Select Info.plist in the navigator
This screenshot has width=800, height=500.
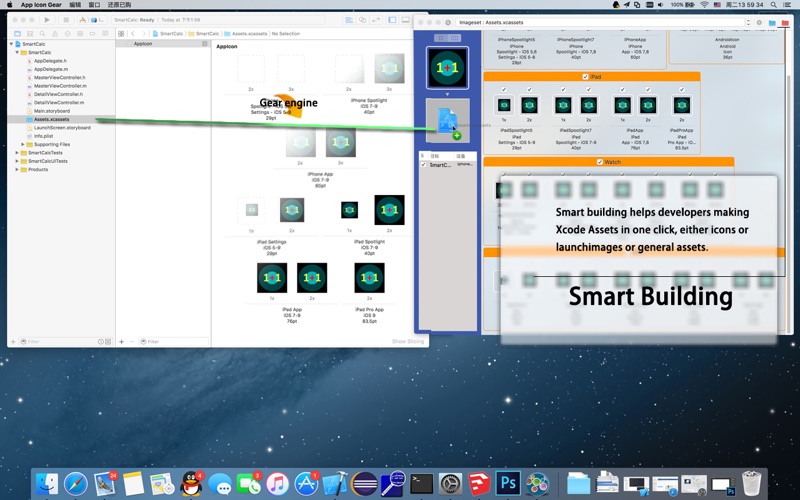pos(43,136)
